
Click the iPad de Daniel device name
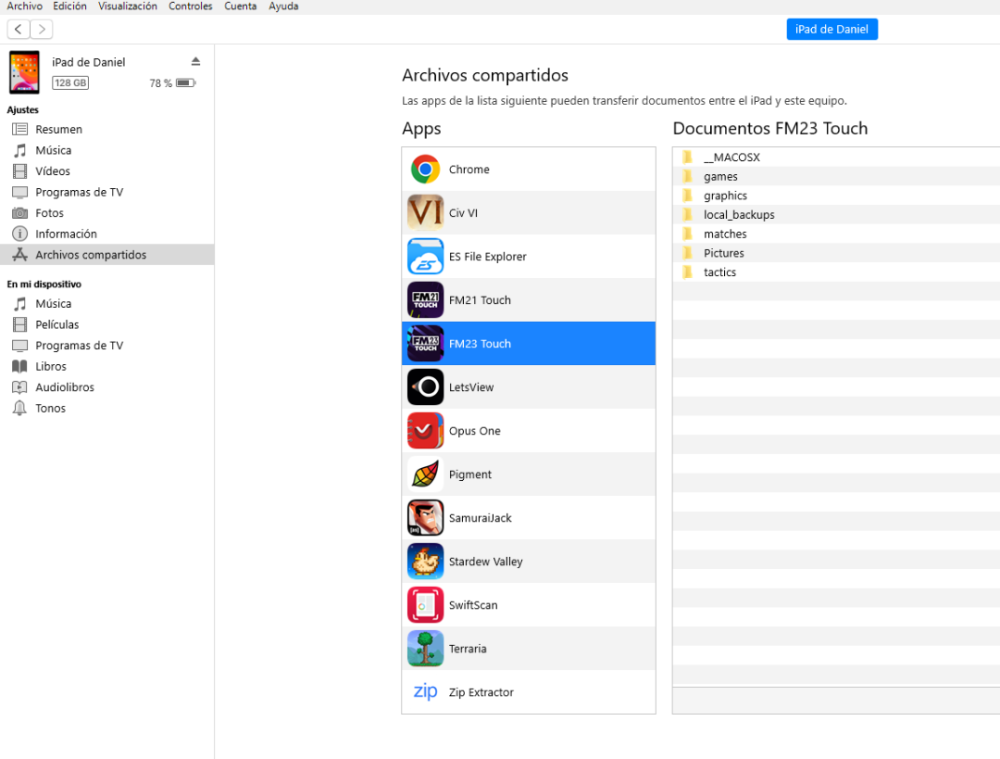point(89,62)
